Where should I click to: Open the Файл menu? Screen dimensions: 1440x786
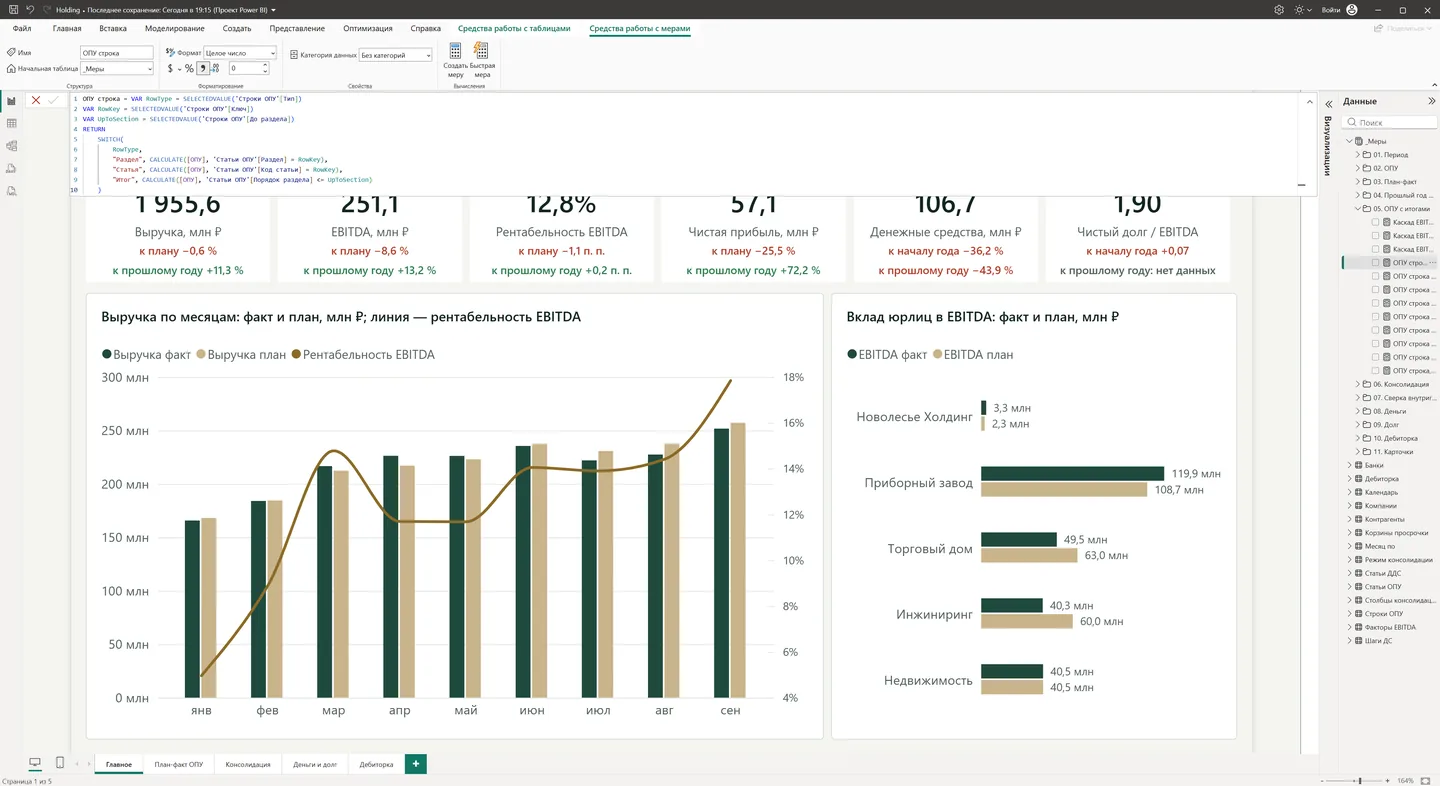(22, 29)
